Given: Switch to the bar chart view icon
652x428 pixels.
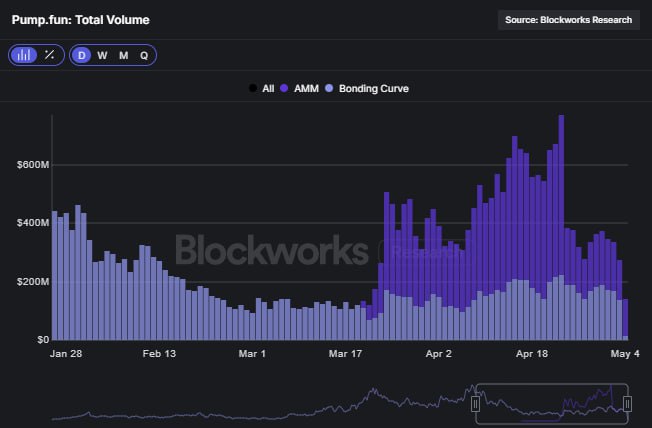Looking at the screenshot, I should [24, 55].
